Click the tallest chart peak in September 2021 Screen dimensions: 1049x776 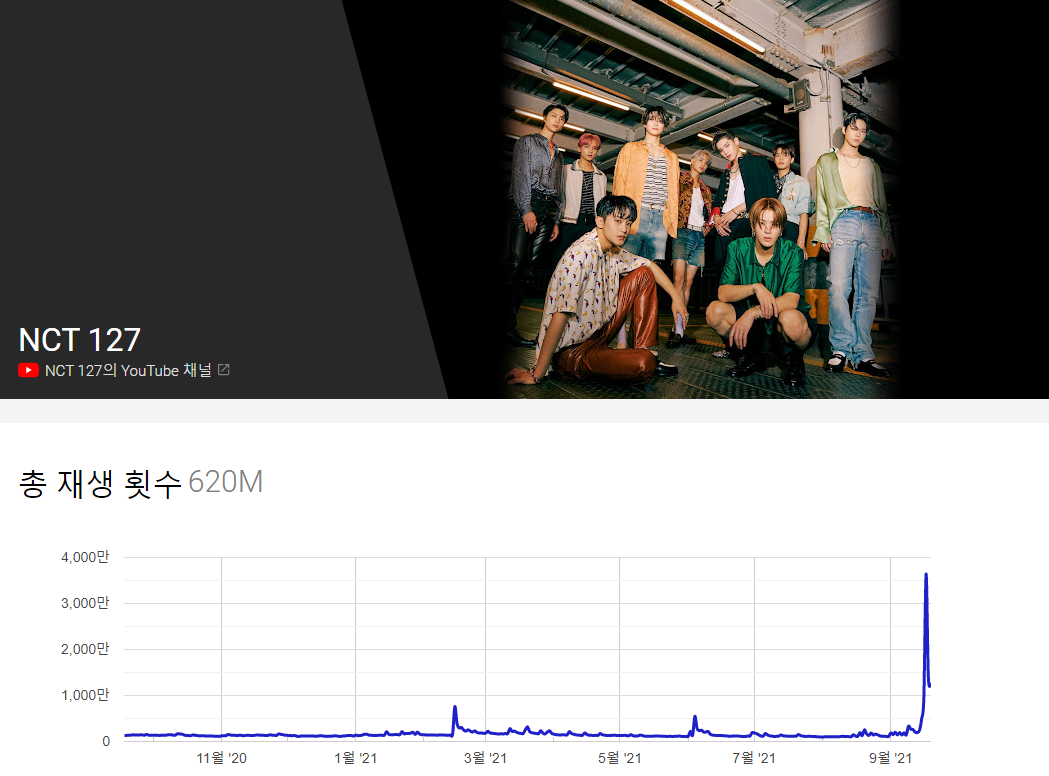926,575
